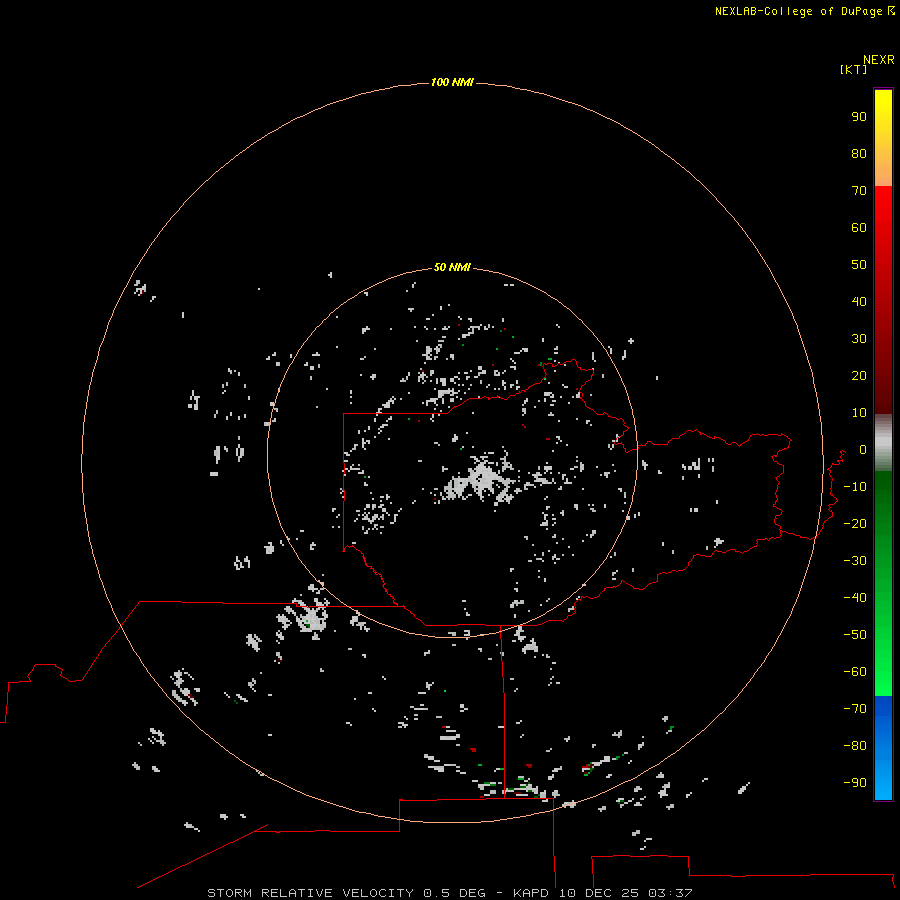Click the NEXLAB-College of DuPage watermark text
The width and height of the screenshot is (900, 900).
[804, 11]
